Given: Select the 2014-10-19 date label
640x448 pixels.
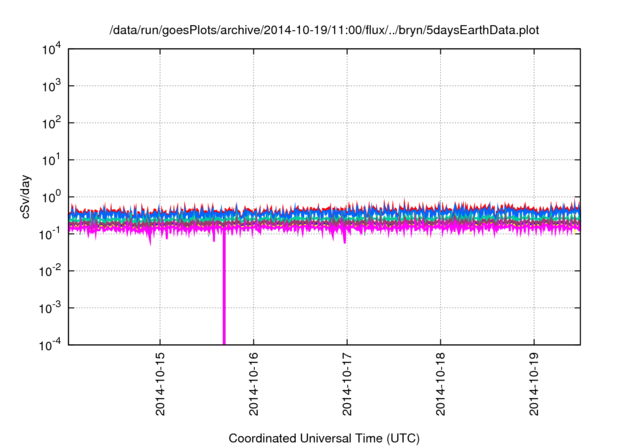Looking at the screenshot, I should pos(534,384).
